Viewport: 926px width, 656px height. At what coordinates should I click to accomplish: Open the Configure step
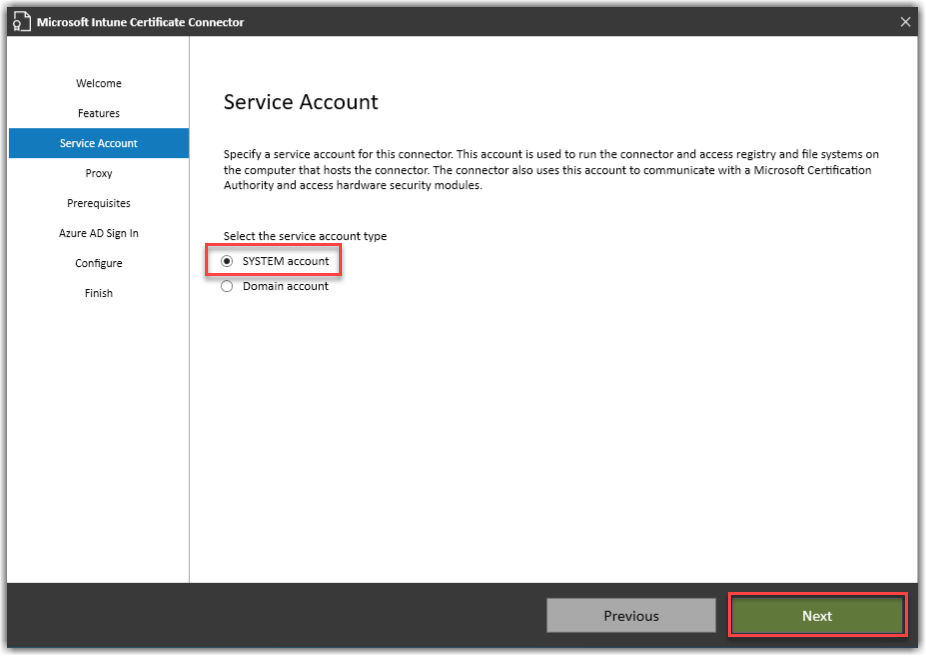pos(99,263)
